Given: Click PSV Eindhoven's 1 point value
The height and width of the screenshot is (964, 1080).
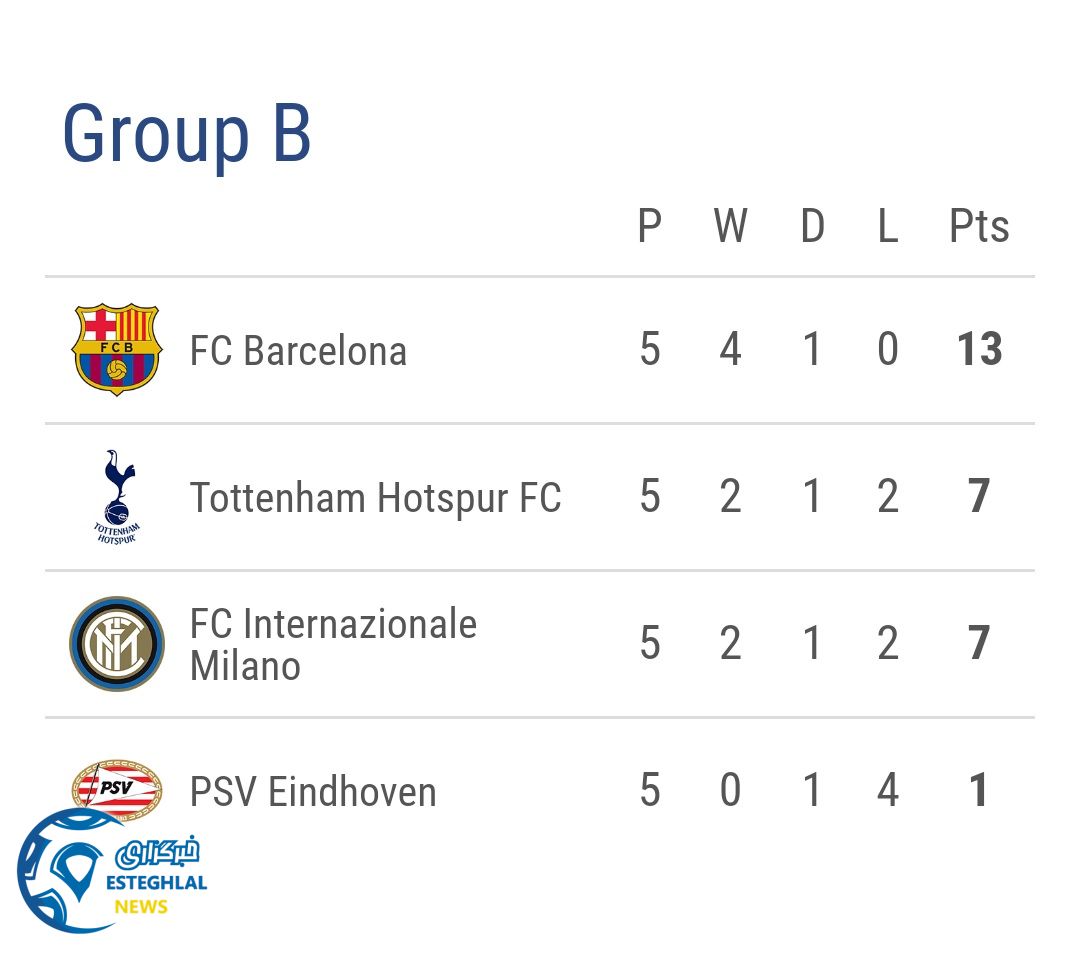Looking at the screenshot, I should [978, 791].
